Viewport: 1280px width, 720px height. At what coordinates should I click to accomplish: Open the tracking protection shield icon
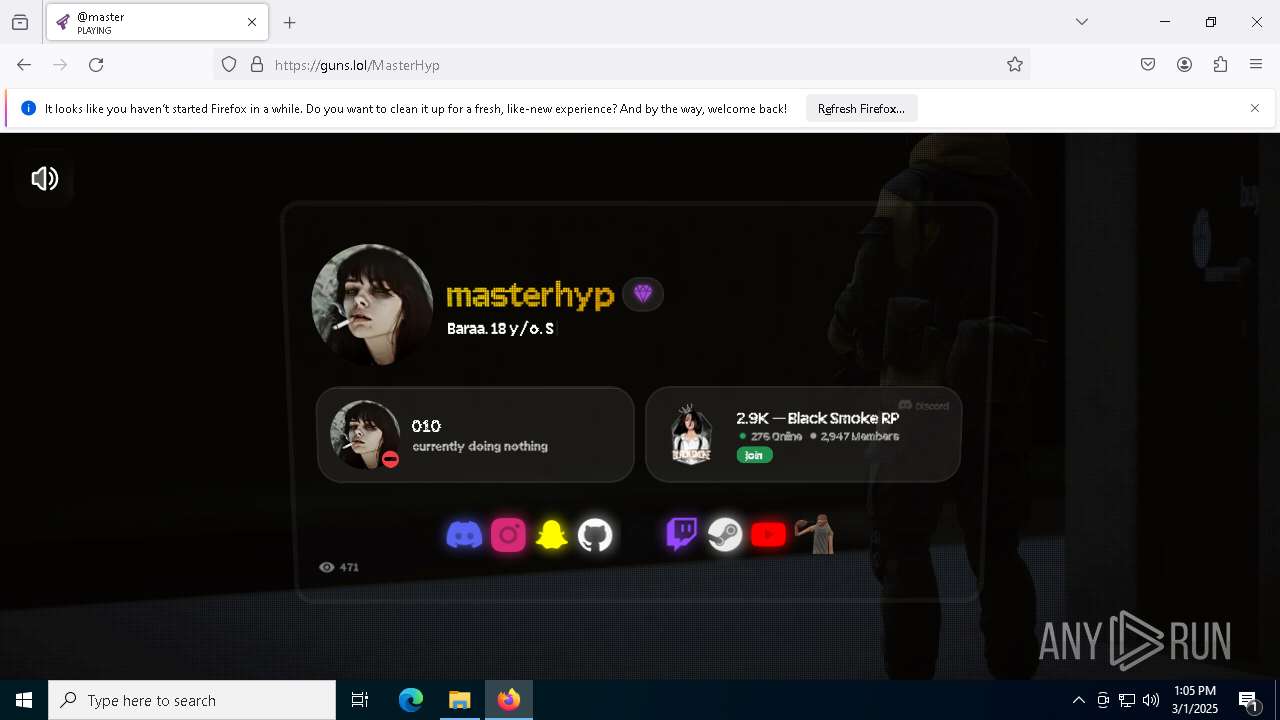(229, 65)
